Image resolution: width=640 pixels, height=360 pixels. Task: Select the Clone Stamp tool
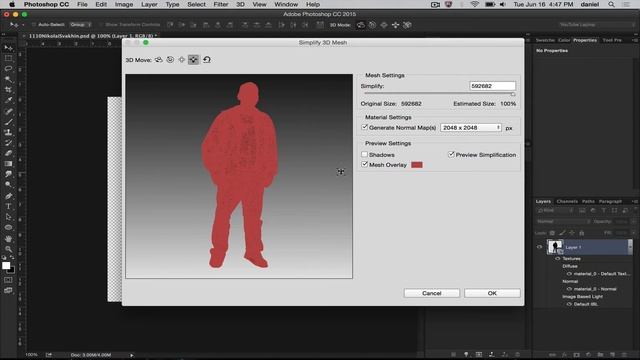tap(8, 132)
